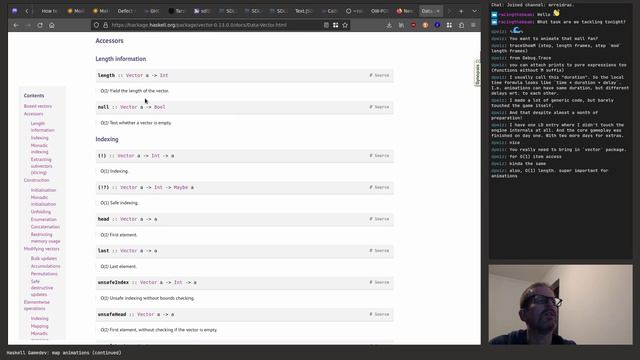Viewport: 640px width, 360px height.
Task: Switch to the Defect tab
Action: 125,11
